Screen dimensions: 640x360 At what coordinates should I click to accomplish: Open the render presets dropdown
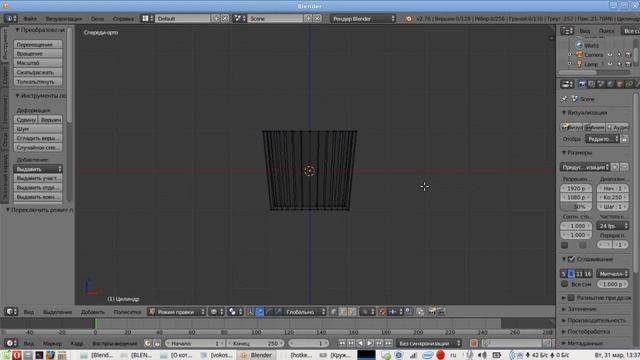point(585,167)
